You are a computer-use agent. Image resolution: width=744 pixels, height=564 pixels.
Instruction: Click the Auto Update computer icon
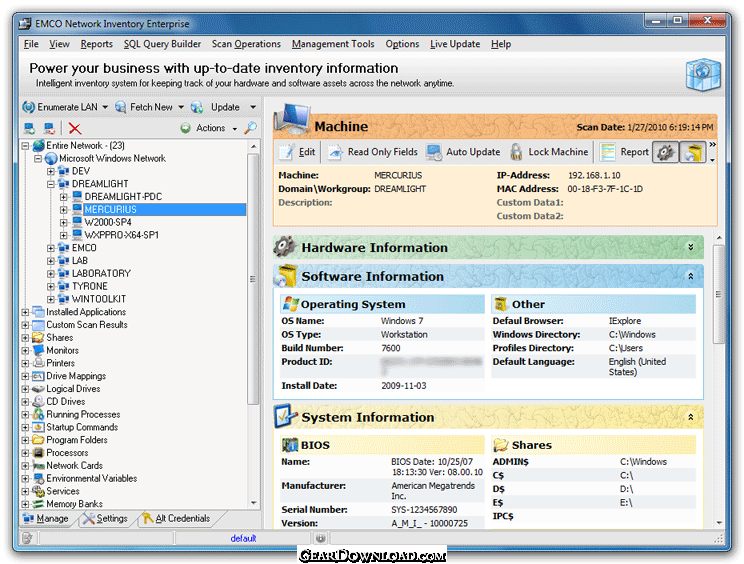pyautogui.click(x=434, y=152)
